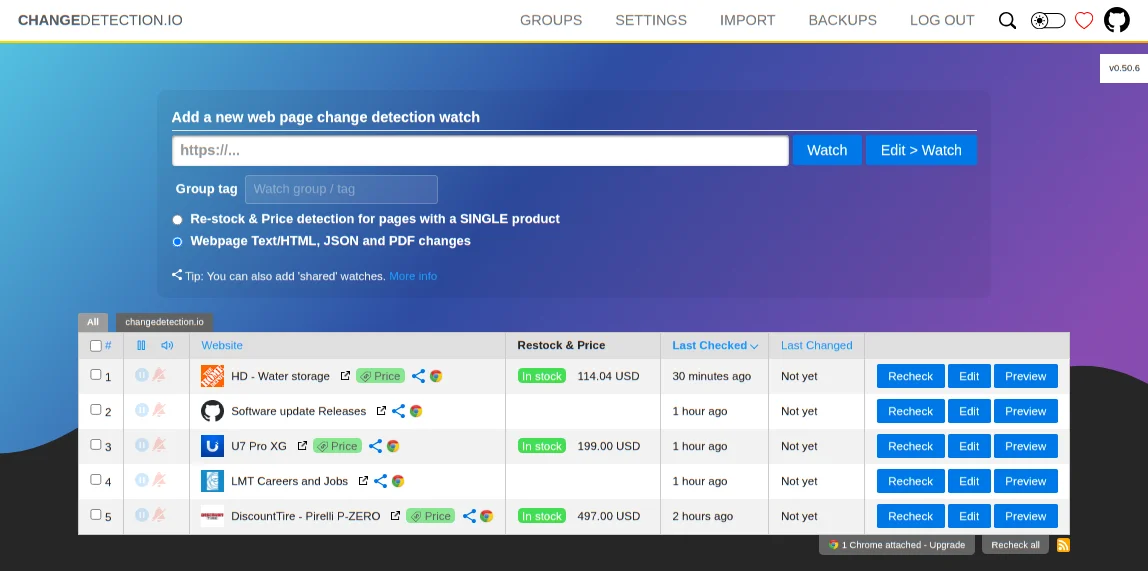Click the GitHub logo in header
The height and width of the screenshot is (571, 1148).
[x=1116, y=20]
